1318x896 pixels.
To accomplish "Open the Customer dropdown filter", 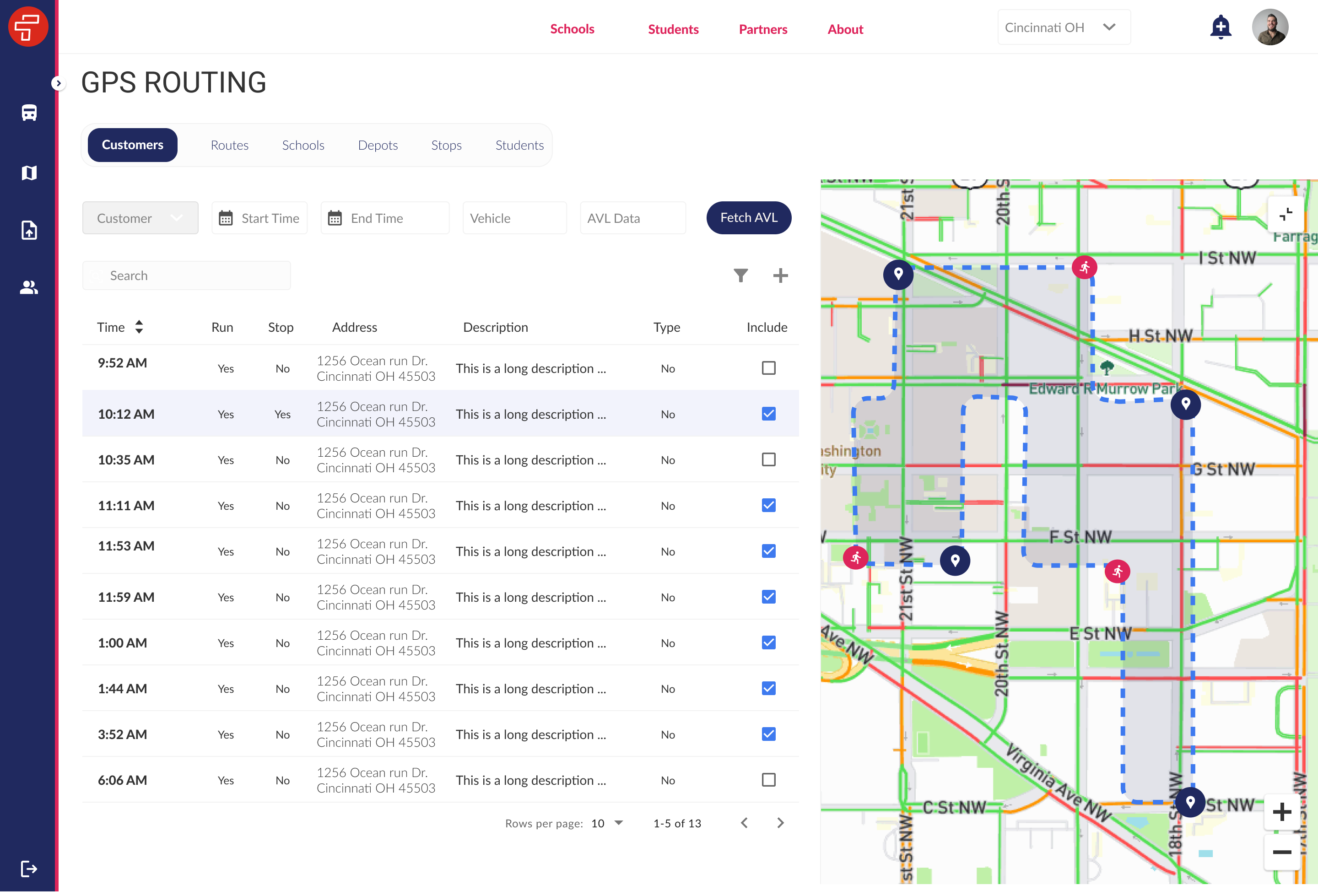I will tap(140, 218).
